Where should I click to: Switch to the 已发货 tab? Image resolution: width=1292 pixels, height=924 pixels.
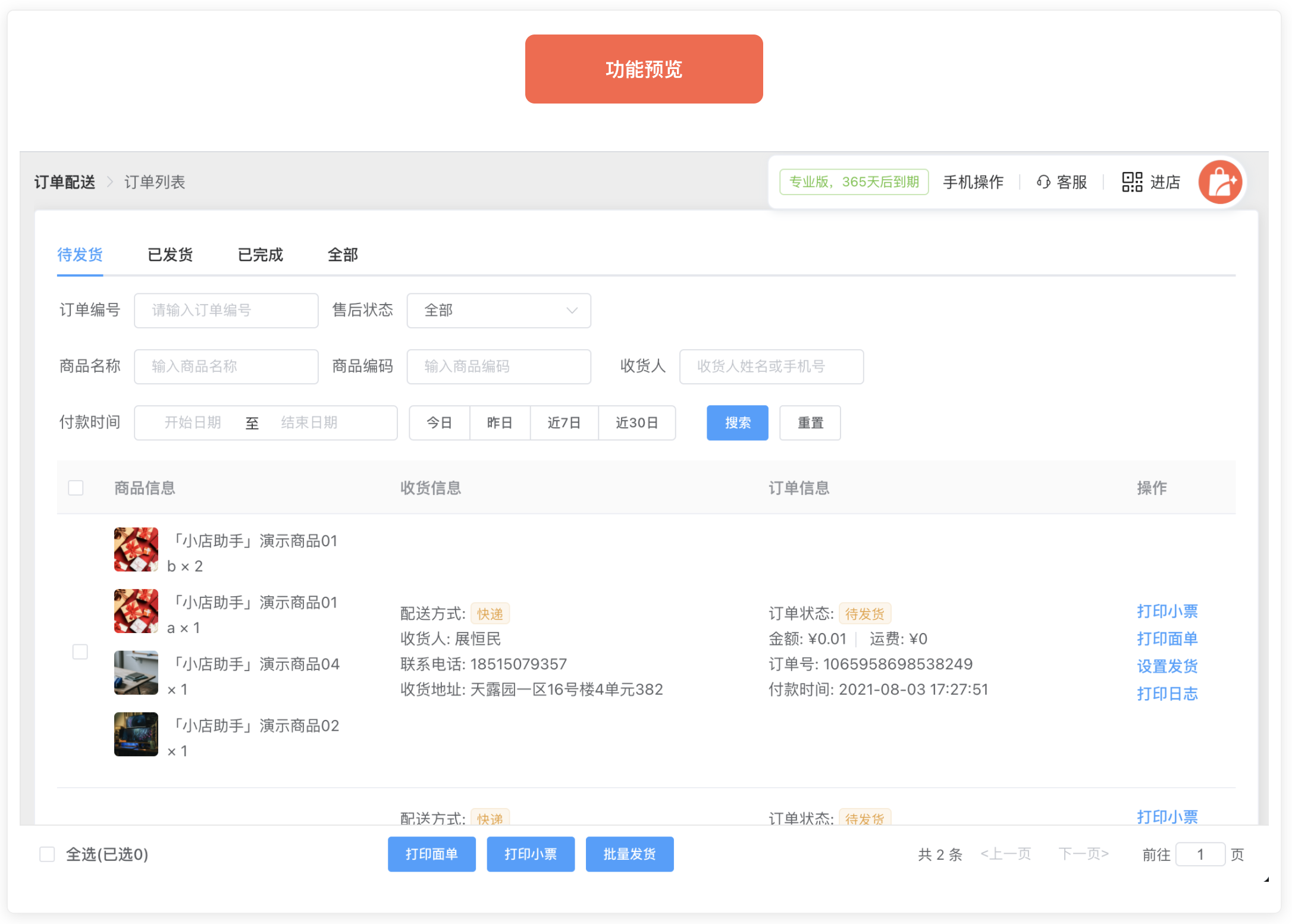(170, 255)
